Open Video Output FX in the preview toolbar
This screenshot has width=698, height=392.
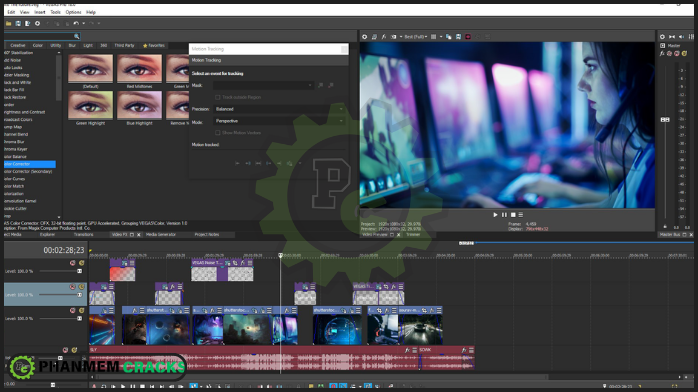coord(383,37)
